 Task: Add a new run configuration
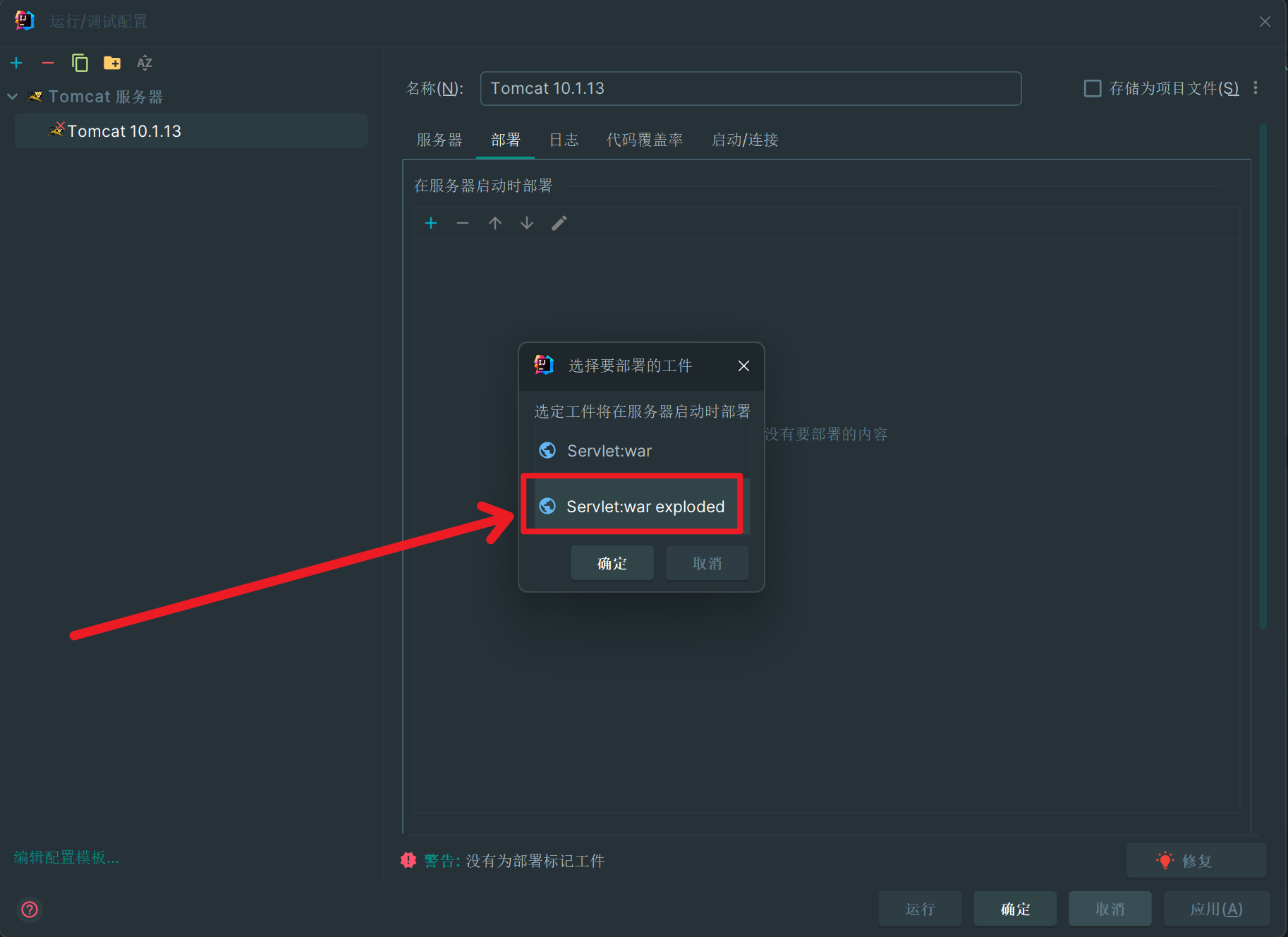pos(17,63)
